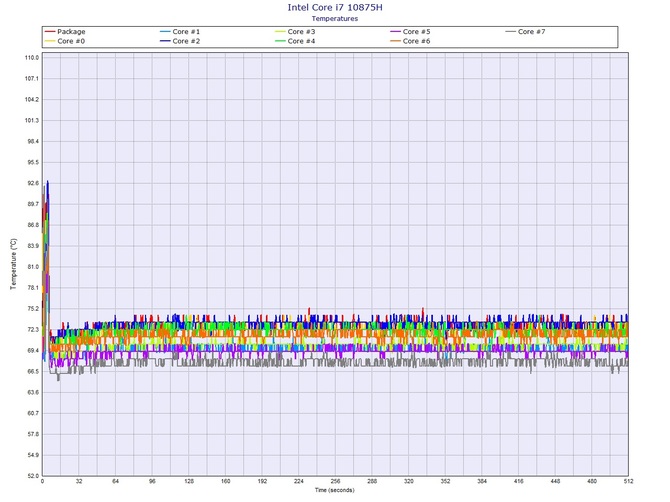Click the 81.0 y-axis value
670x502 pixels.
[x=33, y=267]
